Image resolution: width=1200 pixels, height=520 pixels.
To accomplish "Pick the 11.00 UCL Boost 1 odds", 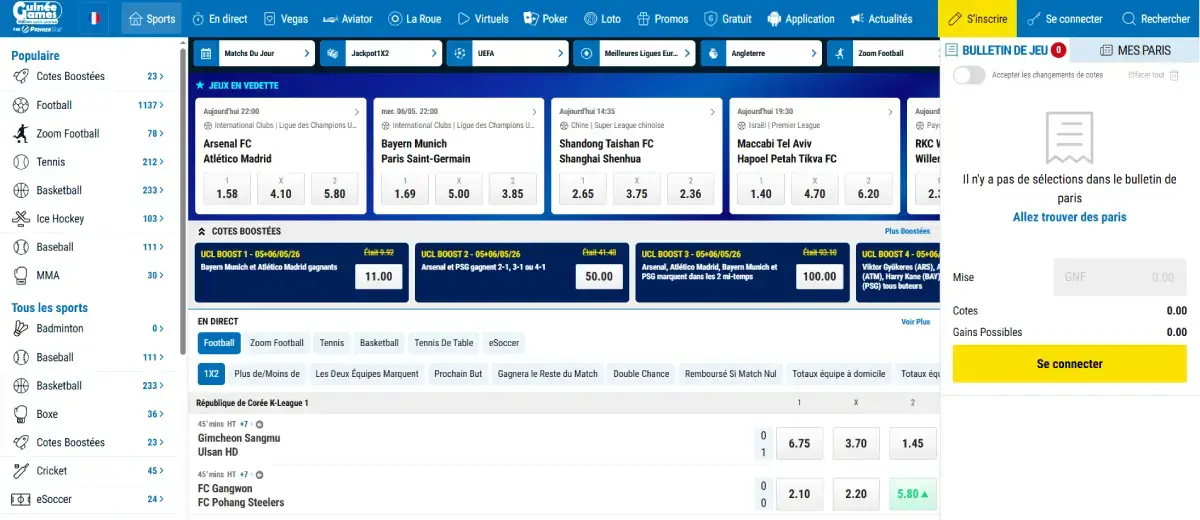I will coord(379,277).
